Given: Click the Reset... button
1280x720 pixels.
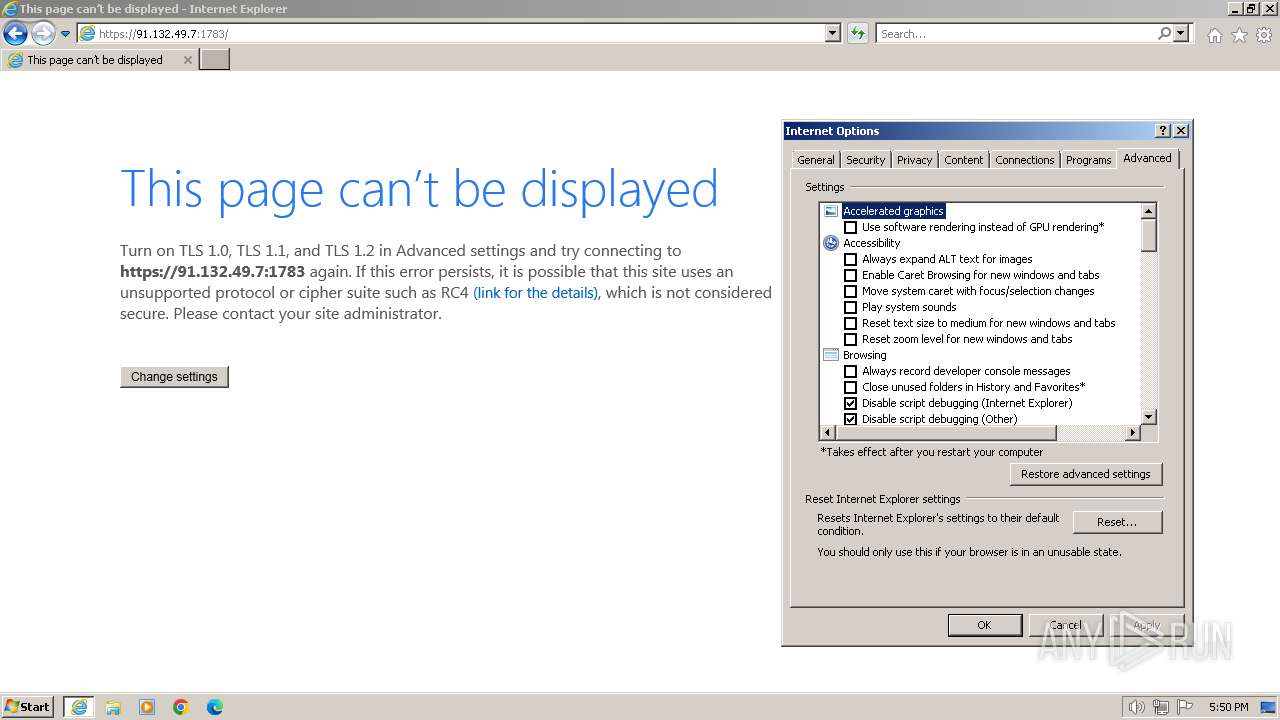Looking at the screenshot, I should [x=1117, y=522].
